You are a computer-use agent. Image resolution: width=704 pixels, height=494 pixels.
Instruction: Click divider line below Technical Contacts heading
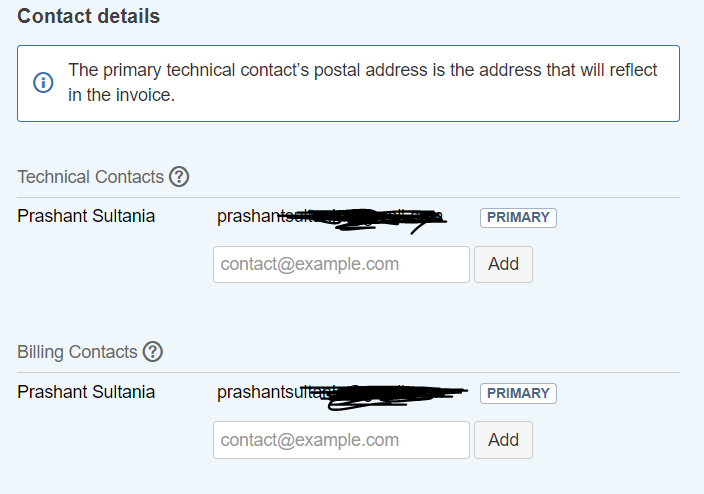pyautogui.click(x=348, y=198)
